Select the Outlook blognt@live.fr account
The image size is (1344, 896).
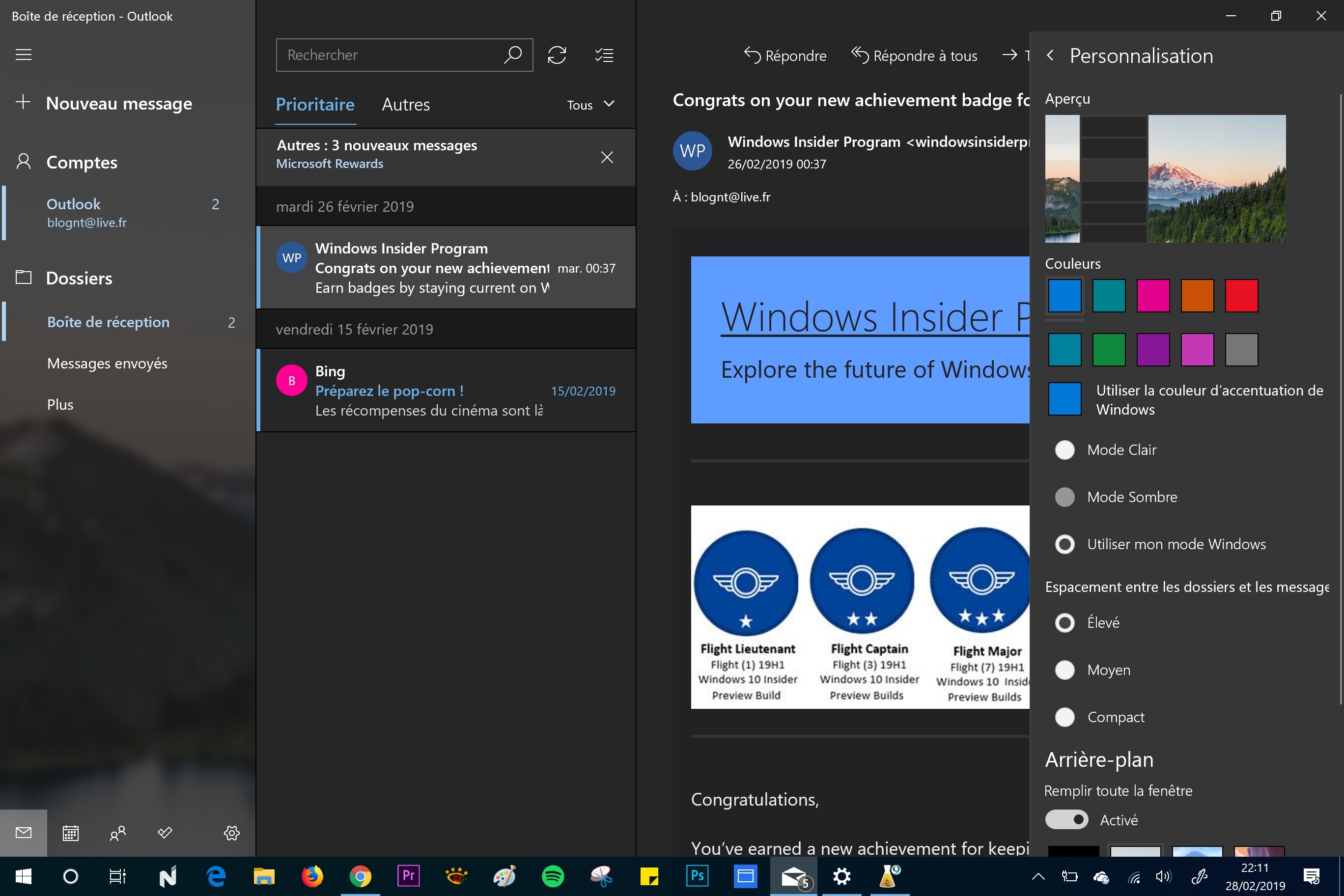pyautogui.click(x=127, y=213)
